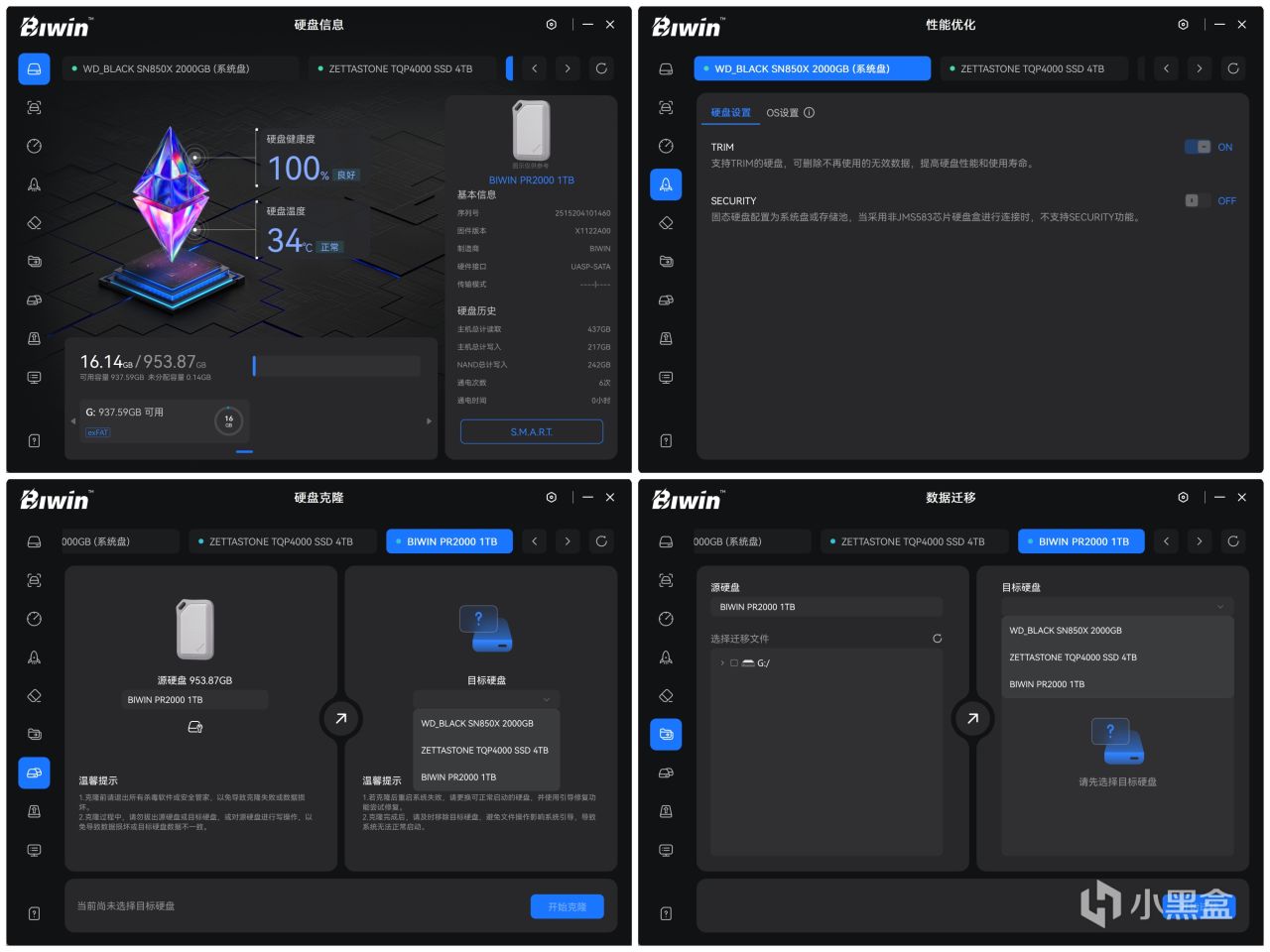1270x952 pixels.
Task: Select the highlighted rocket icon in 性能优化 window
Action: [666, 184]
